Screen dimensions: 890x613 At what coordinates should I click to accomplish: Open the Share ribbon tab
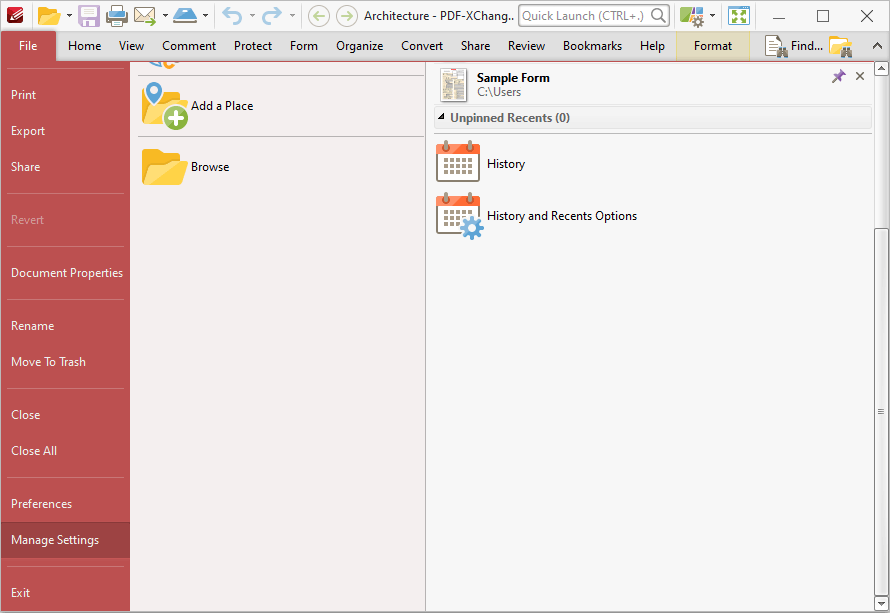(475, 46)
